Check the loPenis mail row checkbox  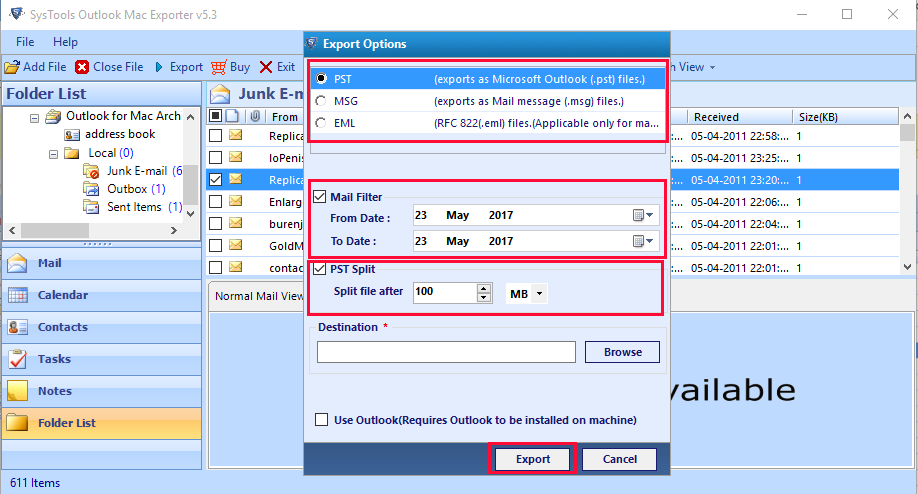coord(215,157)
